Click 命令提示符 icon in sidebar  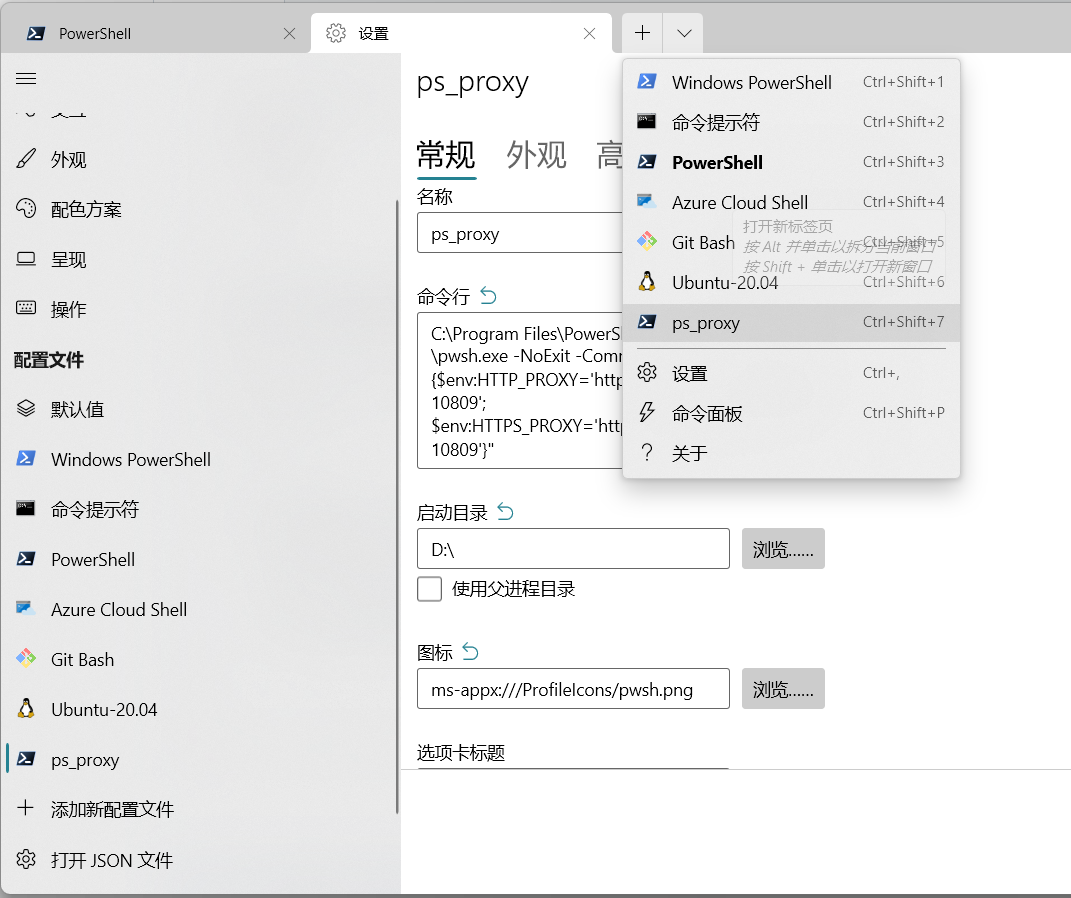(x=26, y=508)
